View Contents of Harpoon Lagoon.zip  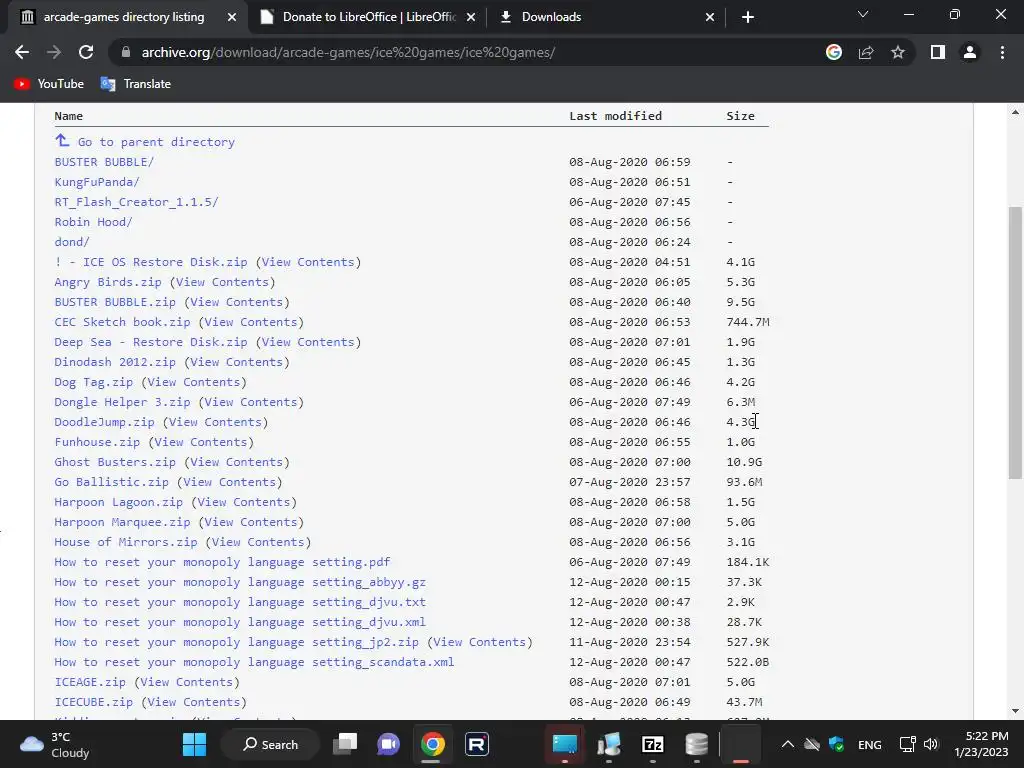[x=244, y=502]
